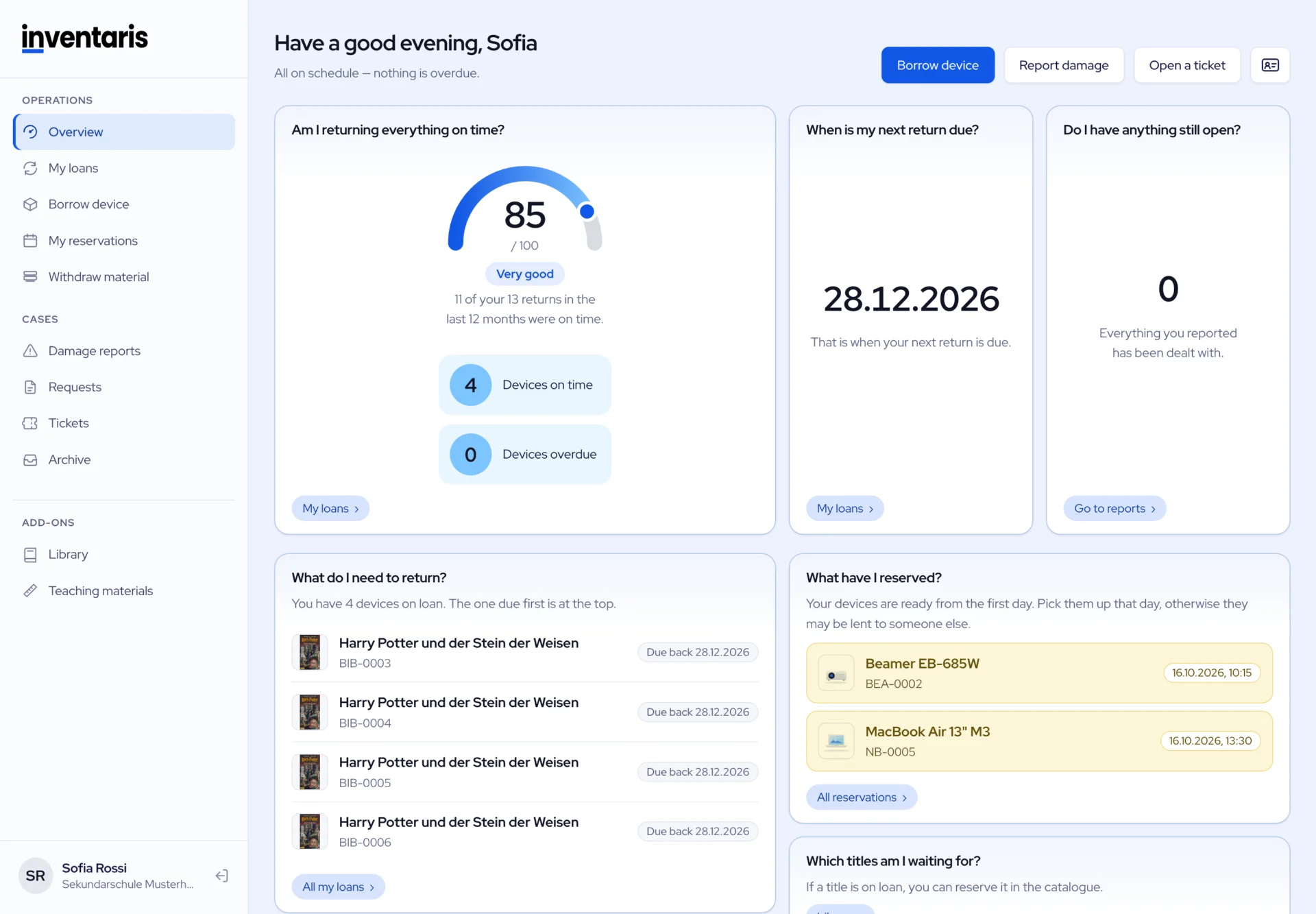Click the Overview gauge icon in sidebar
The width and height of the screenshot is (1316, 914).
click(x=30, y=132)
